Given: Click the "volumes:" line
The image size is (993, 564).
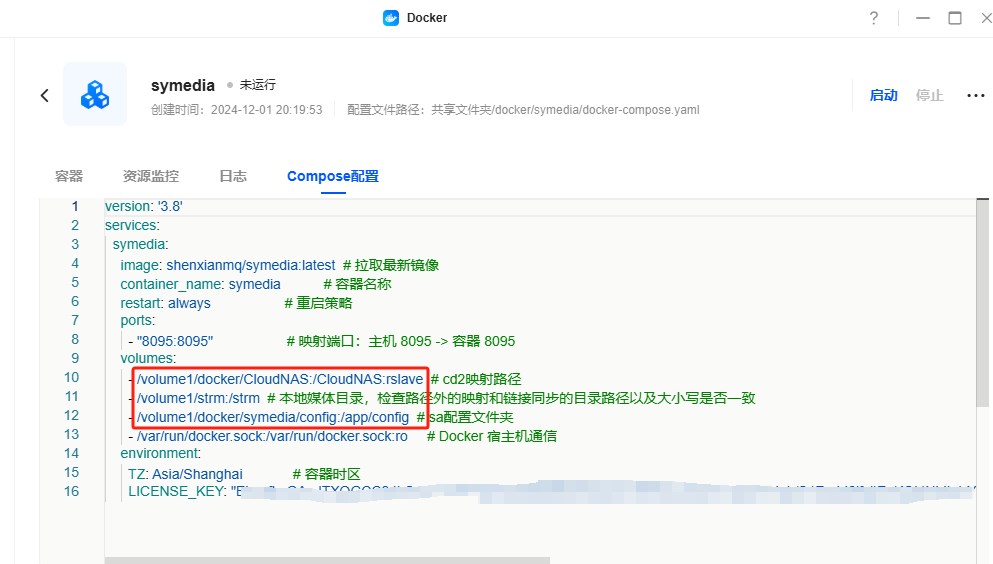Looking at the screenshot, I should (148, 358).
